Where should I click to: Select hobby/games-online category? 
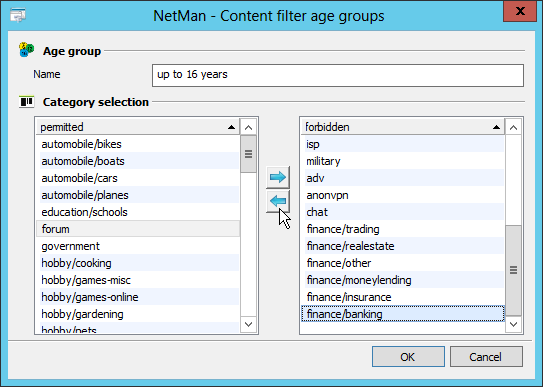click(x=138, y=297)
